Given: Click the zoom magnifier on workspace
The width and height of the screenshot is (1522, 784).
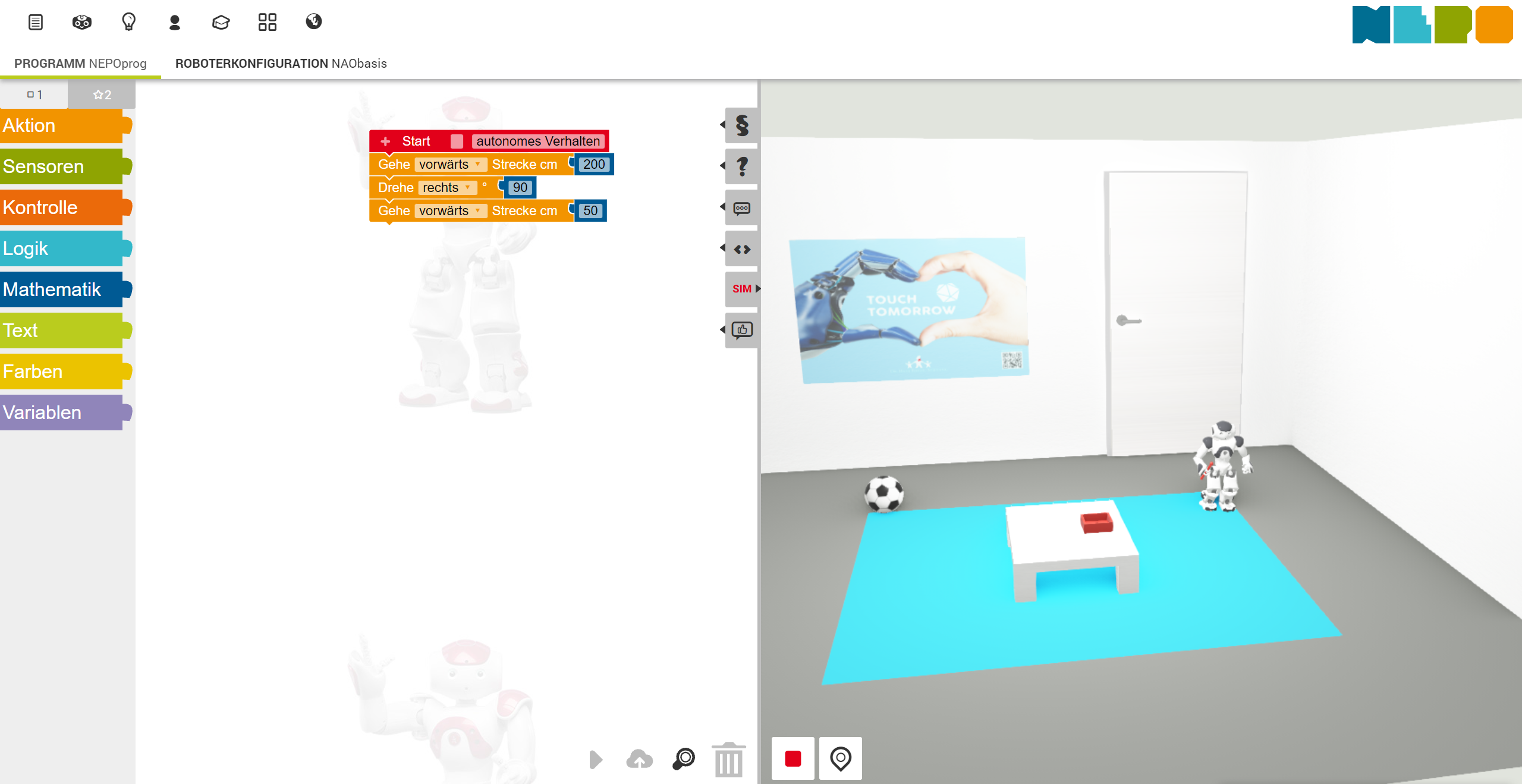Looking at the screenshot, I should pyautogui.click(x=684, y=759).
